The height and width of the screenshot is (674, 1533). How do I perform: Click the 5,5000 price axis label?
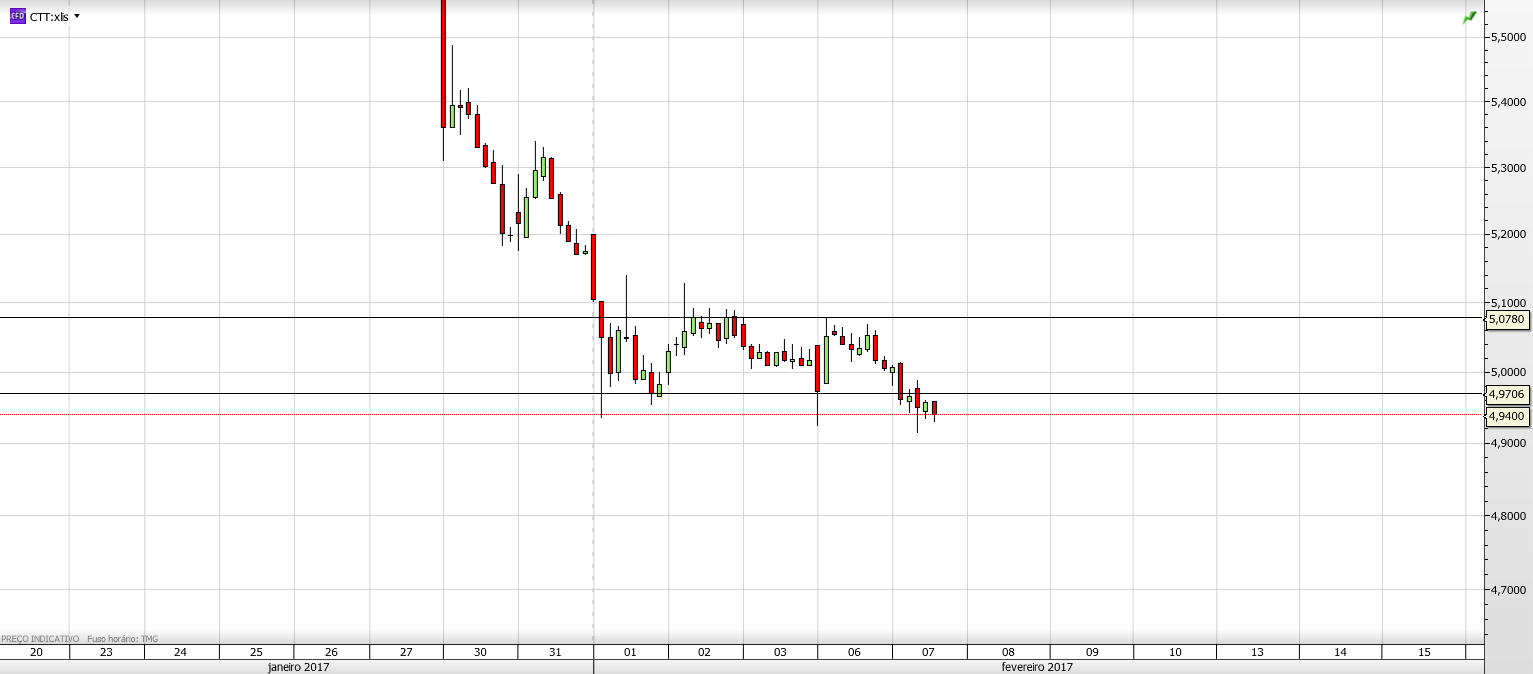[1507, 36]
